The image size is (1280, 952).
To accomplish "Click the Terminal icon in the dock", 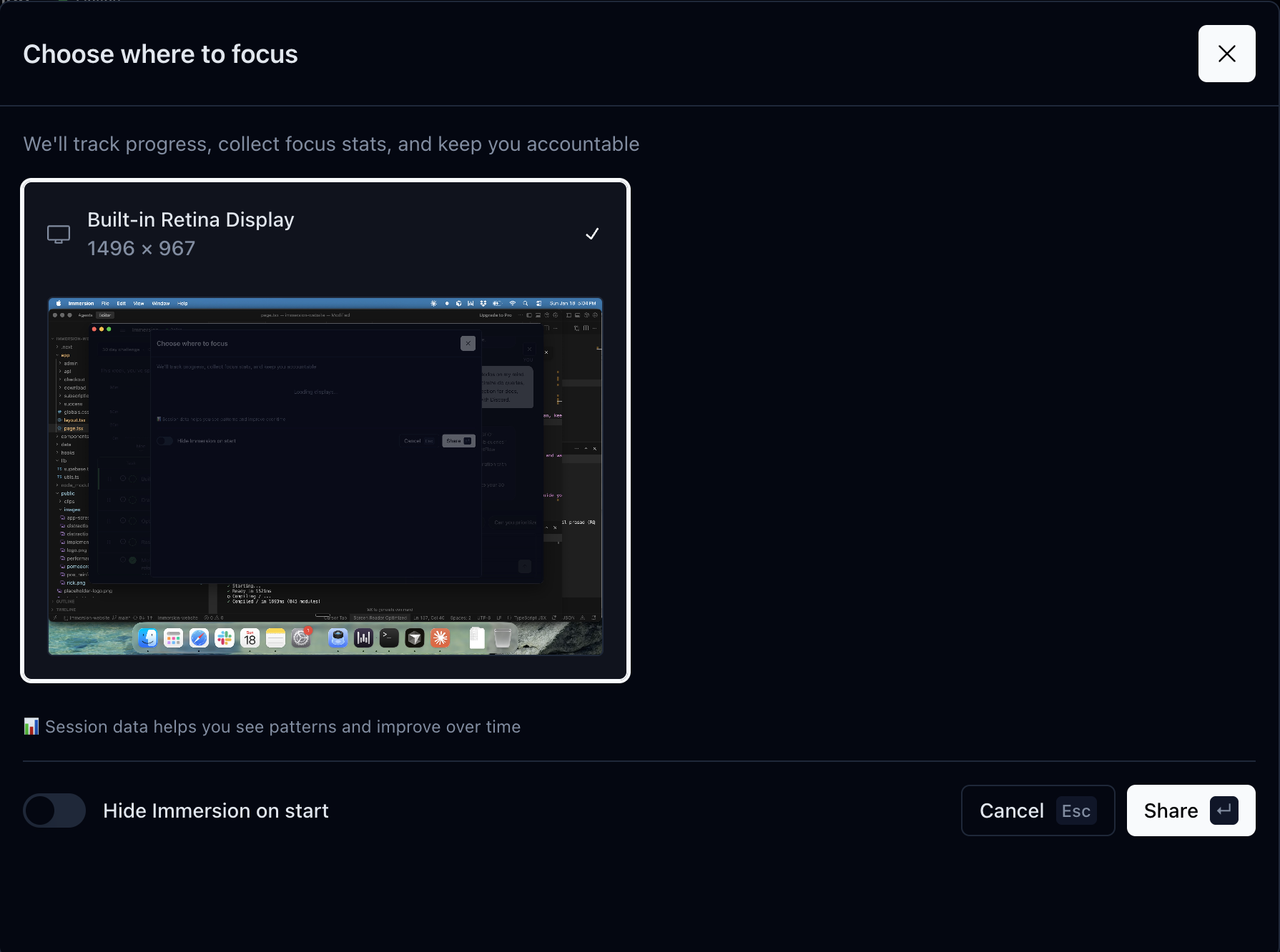I will click(389, 638).
